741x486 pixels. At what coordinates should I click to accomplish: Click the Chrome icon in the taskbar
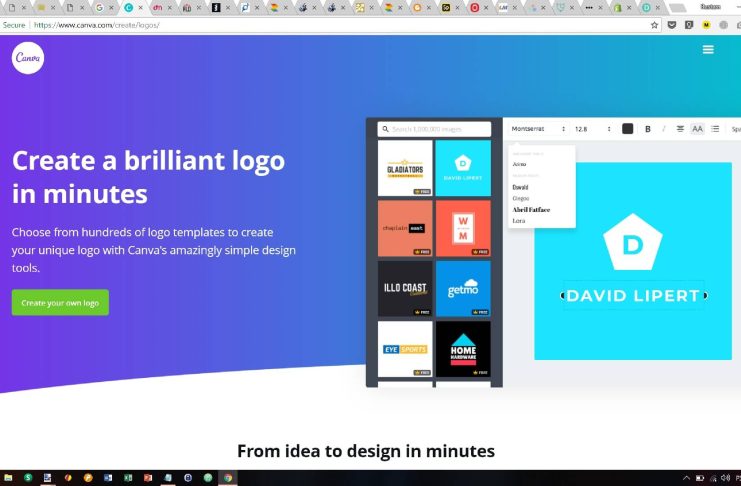click(x=228, y=478)
